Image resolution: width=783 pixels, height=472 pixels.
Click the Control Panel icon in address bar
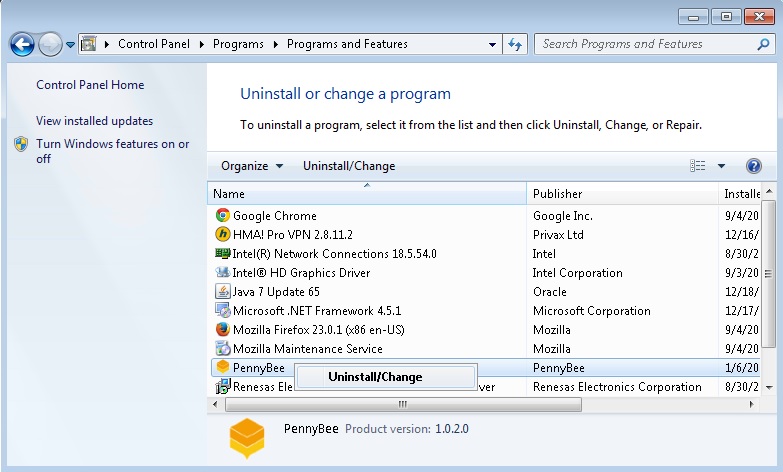[88, 44]
